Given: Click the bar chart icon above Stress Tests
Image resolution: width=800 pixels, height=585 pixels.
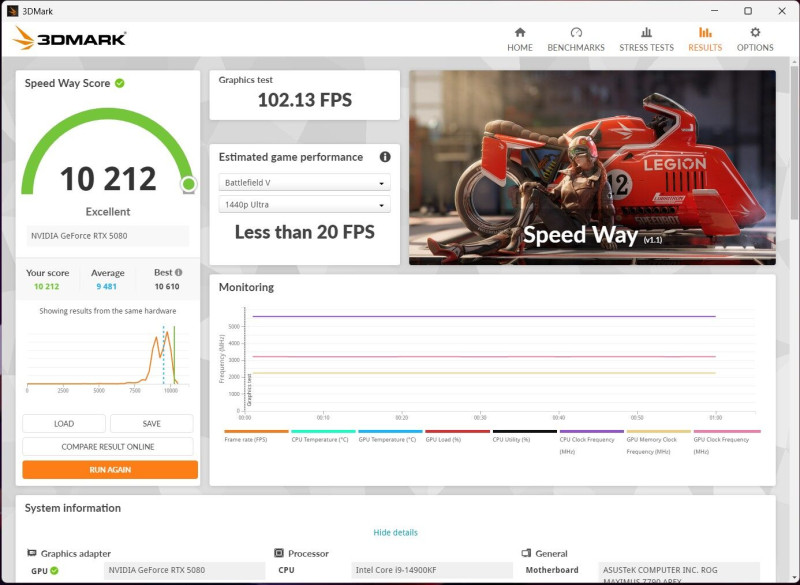Looking at the screenshot, I should 646,33.
